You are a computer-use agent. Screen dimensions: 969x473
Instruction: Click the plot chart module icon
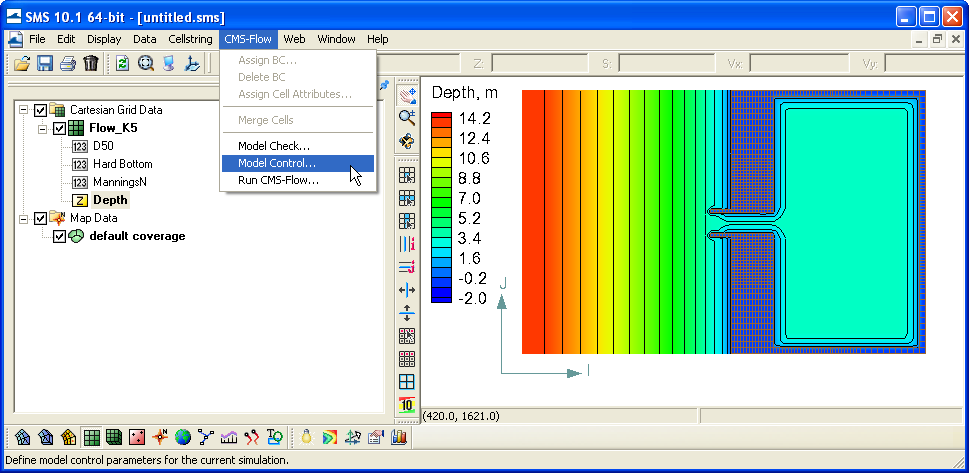pyautogui.click(x=229, y=438)
